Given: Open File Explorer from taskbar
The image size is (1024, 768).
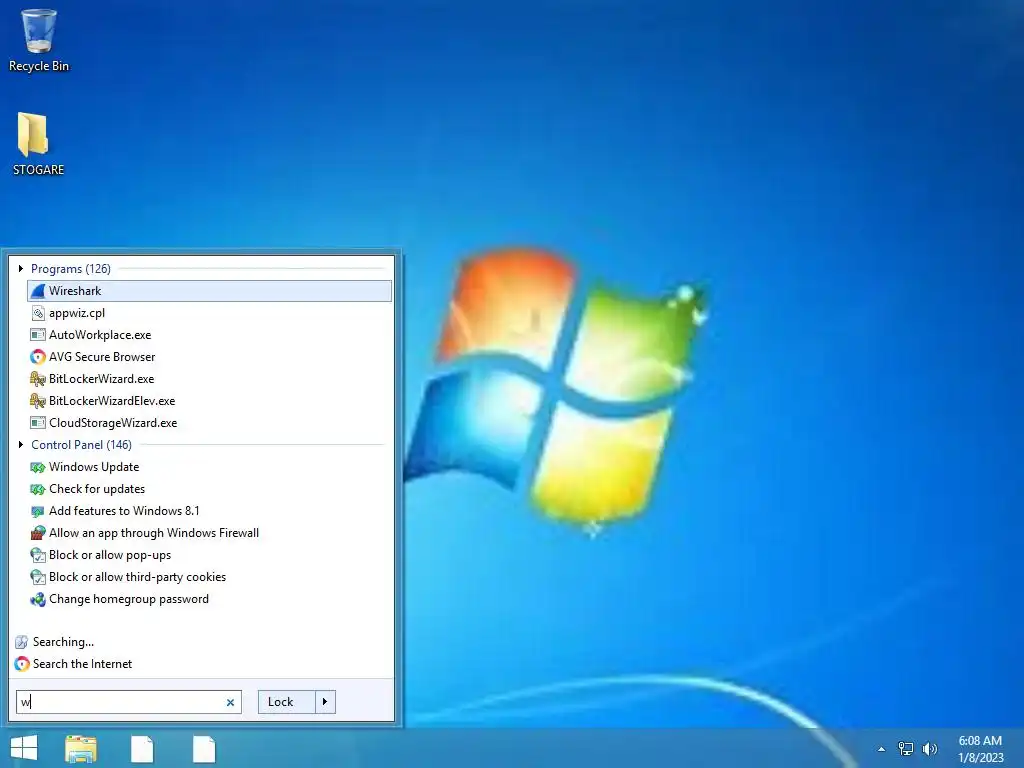Looking at the screenshot, I should [80, 749].
